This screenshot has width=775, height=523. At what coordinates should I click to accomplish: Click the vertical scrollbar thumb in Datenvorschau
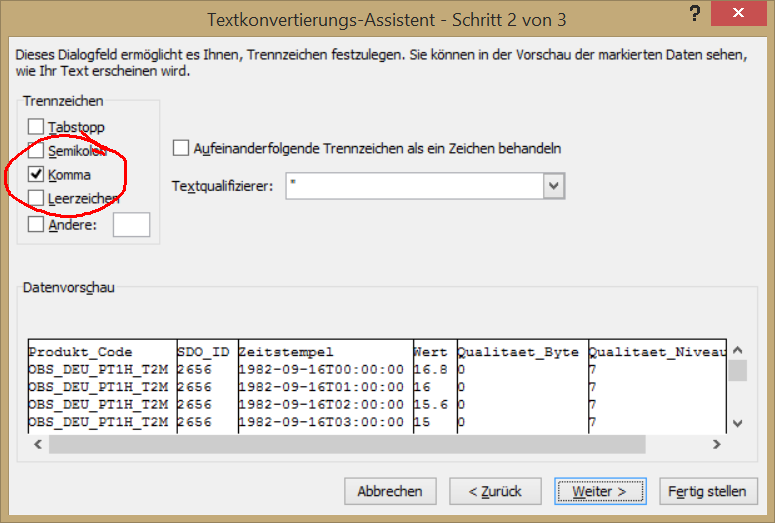pos(737,371)
